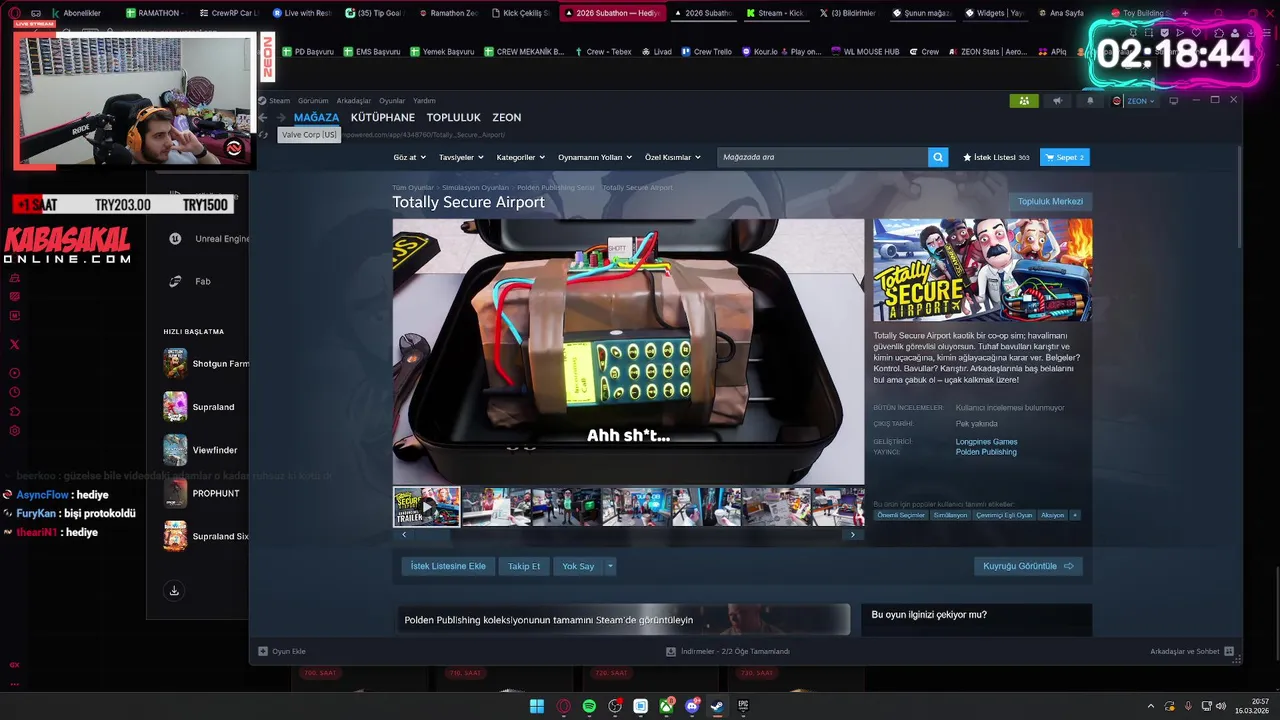Open the İndirmeler downloads status
This screenshot has width=1280, height=720.
pos(728,651)
